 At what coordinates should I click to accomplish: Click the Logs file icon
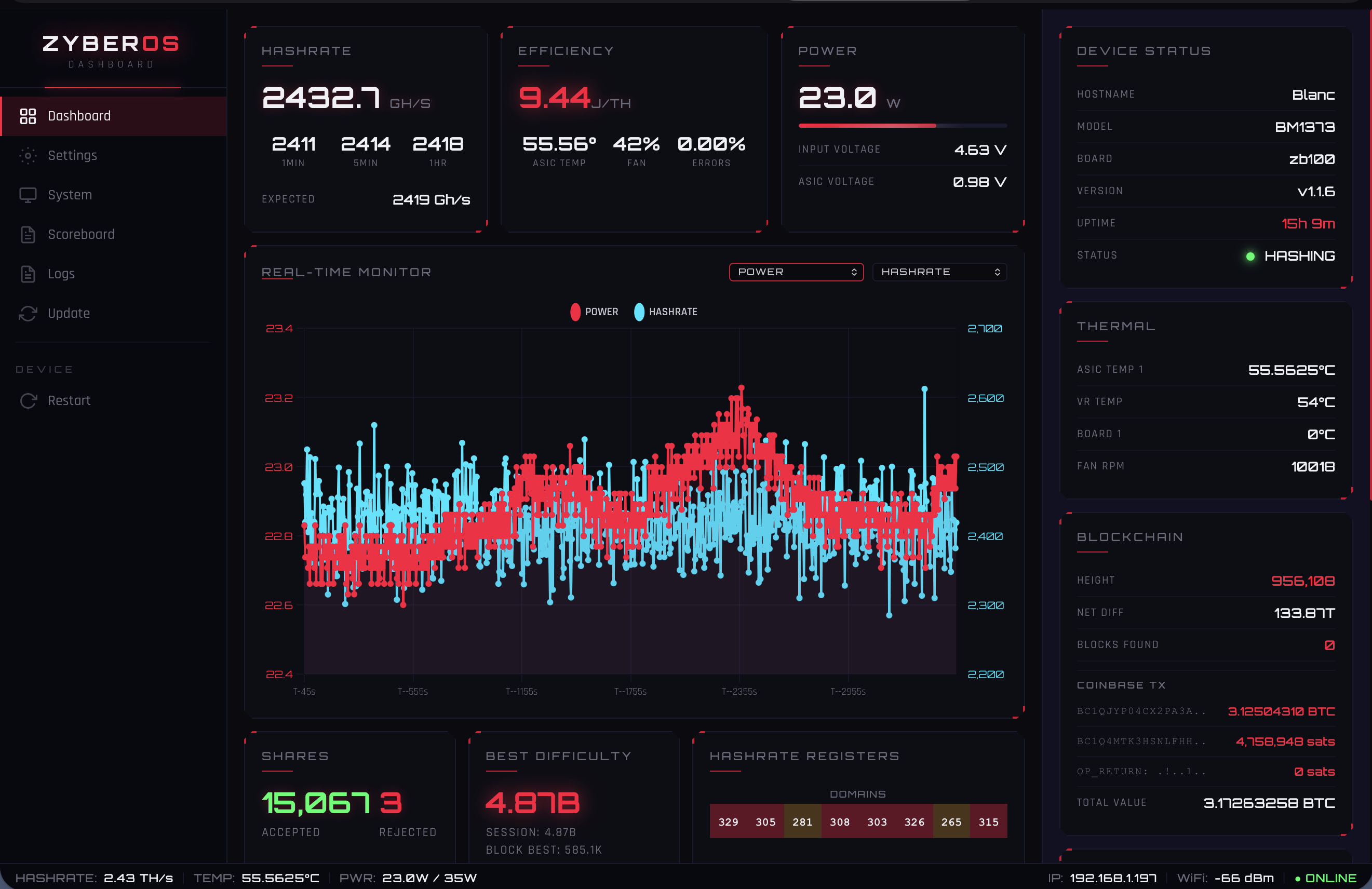[x=28, y=274]
